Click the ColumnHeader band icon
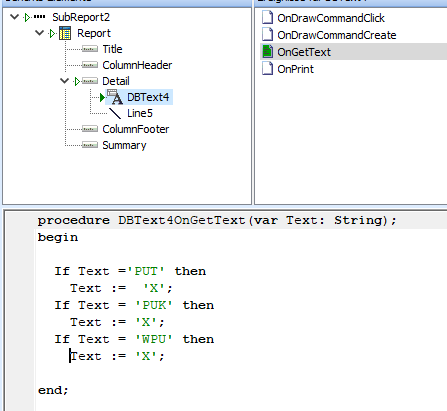447x411 pixels. (90, 65)
